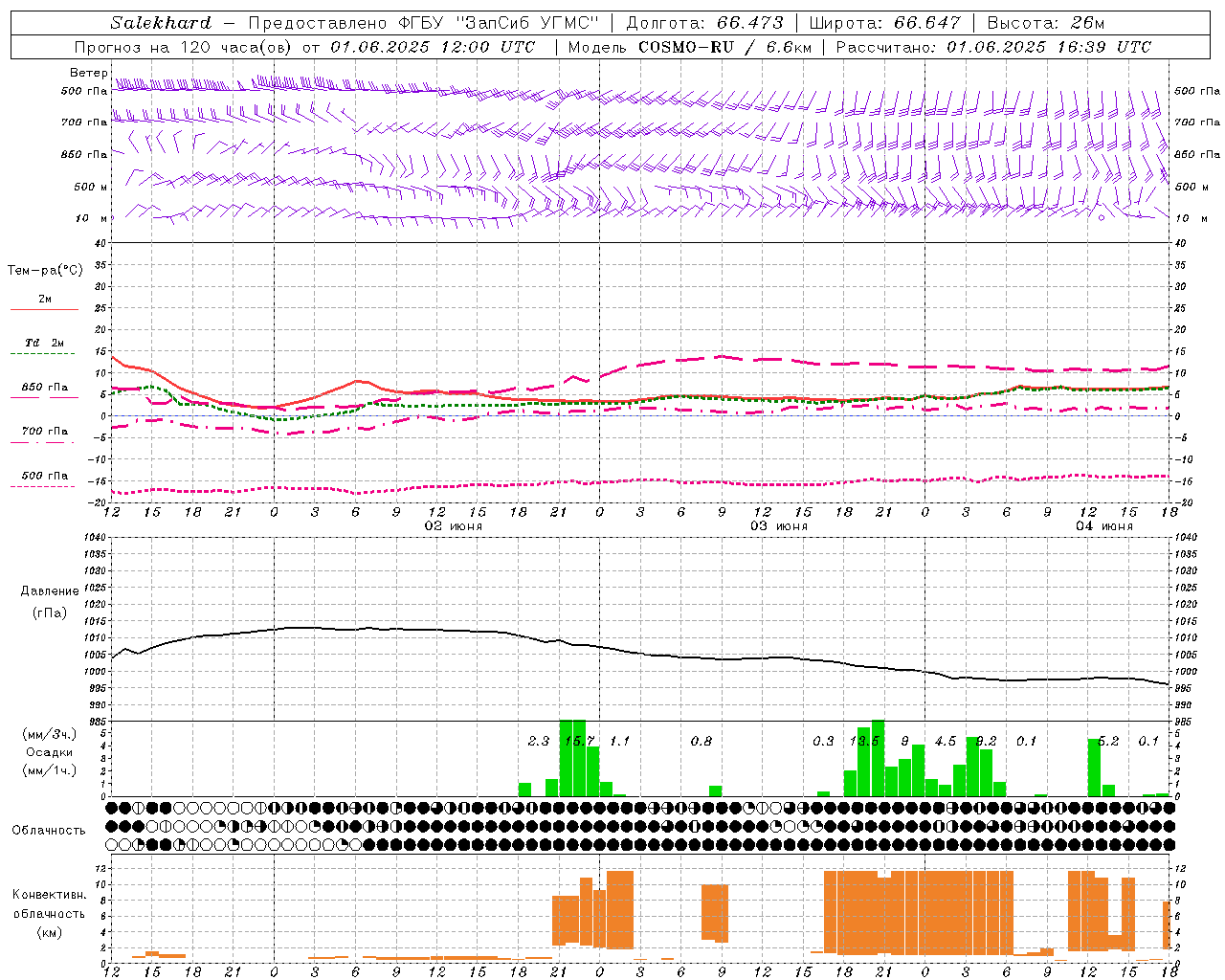Click the 'Ветер' wind panel label
The width and height of the screenshot is (1225, 980).
click(x=89, y=73)
